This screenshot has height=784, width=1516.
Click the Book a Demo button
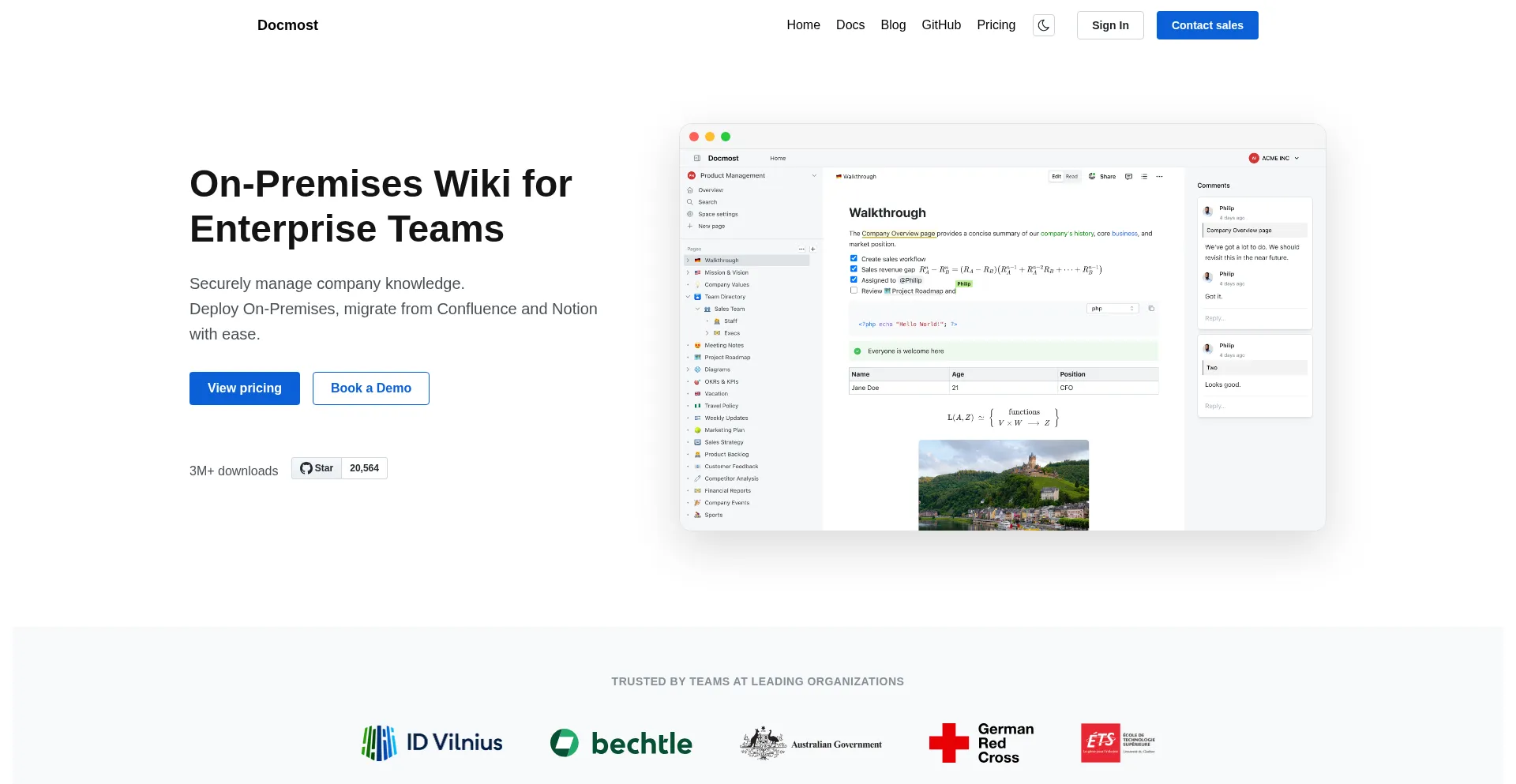click(x=371, y=388)
